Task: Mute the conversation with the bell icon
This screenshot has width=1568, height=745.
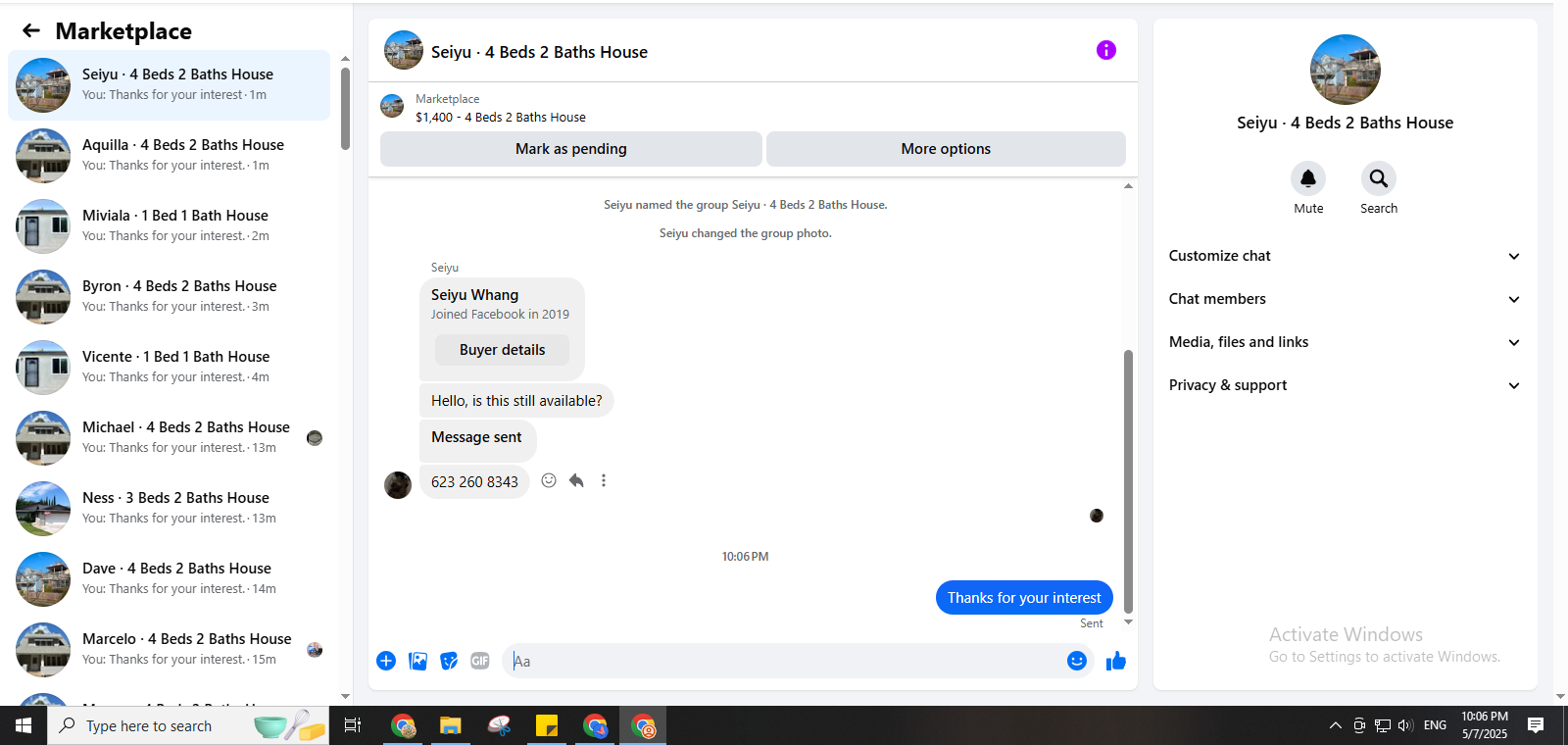Action: point(1308,178)
